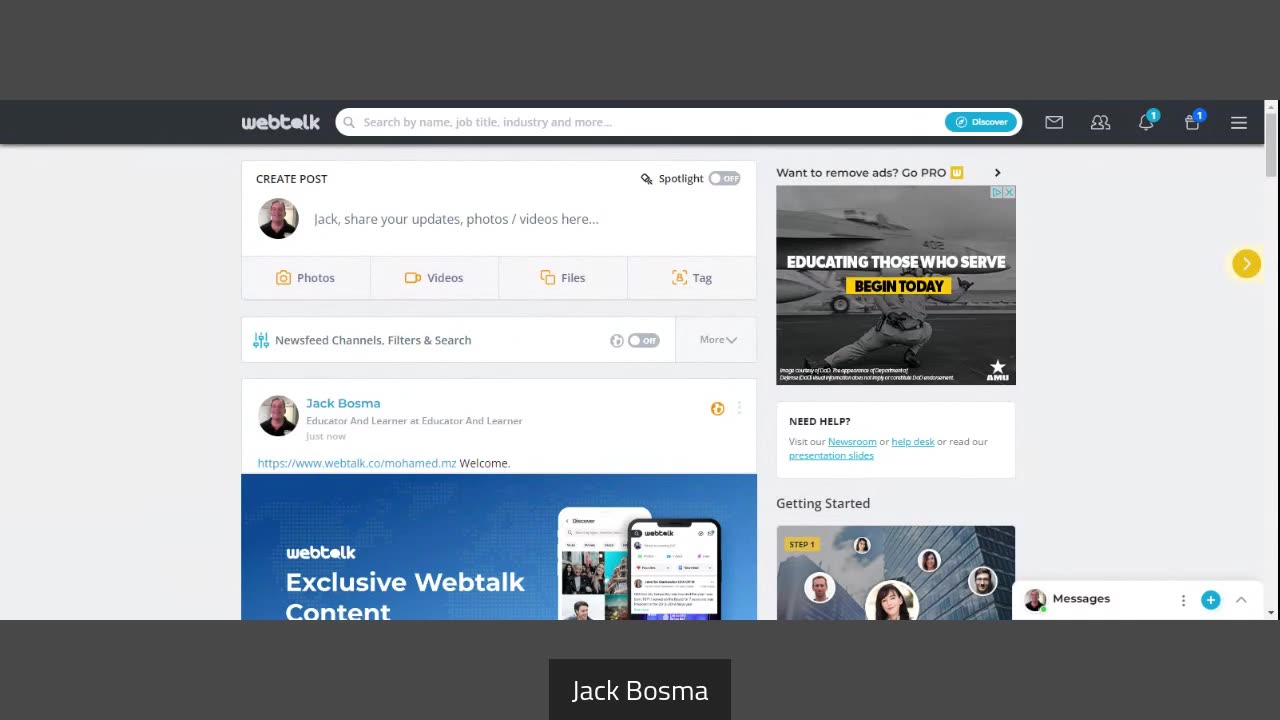Toggle the Spotlight switch on
Viewport: 1280px width, 720px height.
(x=725, y=178)
